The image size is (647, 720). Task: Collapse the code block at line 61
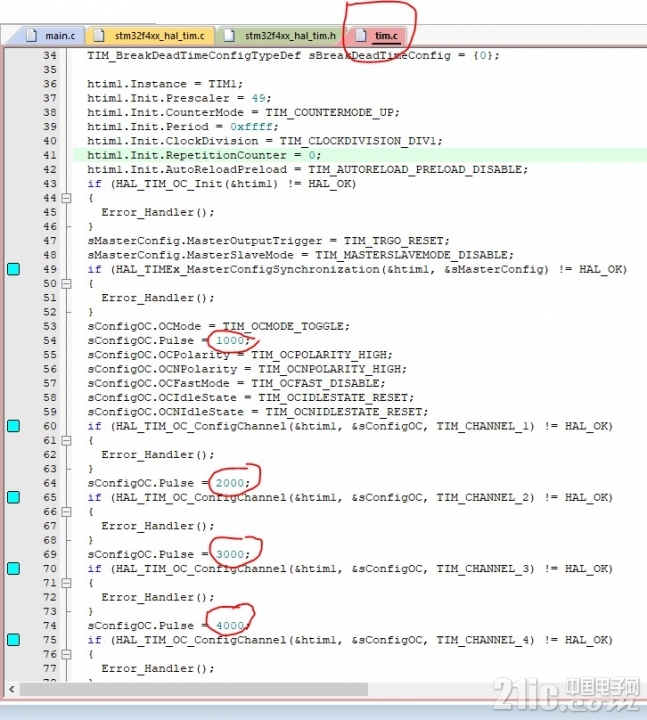pyautogui.click(x=67, y=440)
